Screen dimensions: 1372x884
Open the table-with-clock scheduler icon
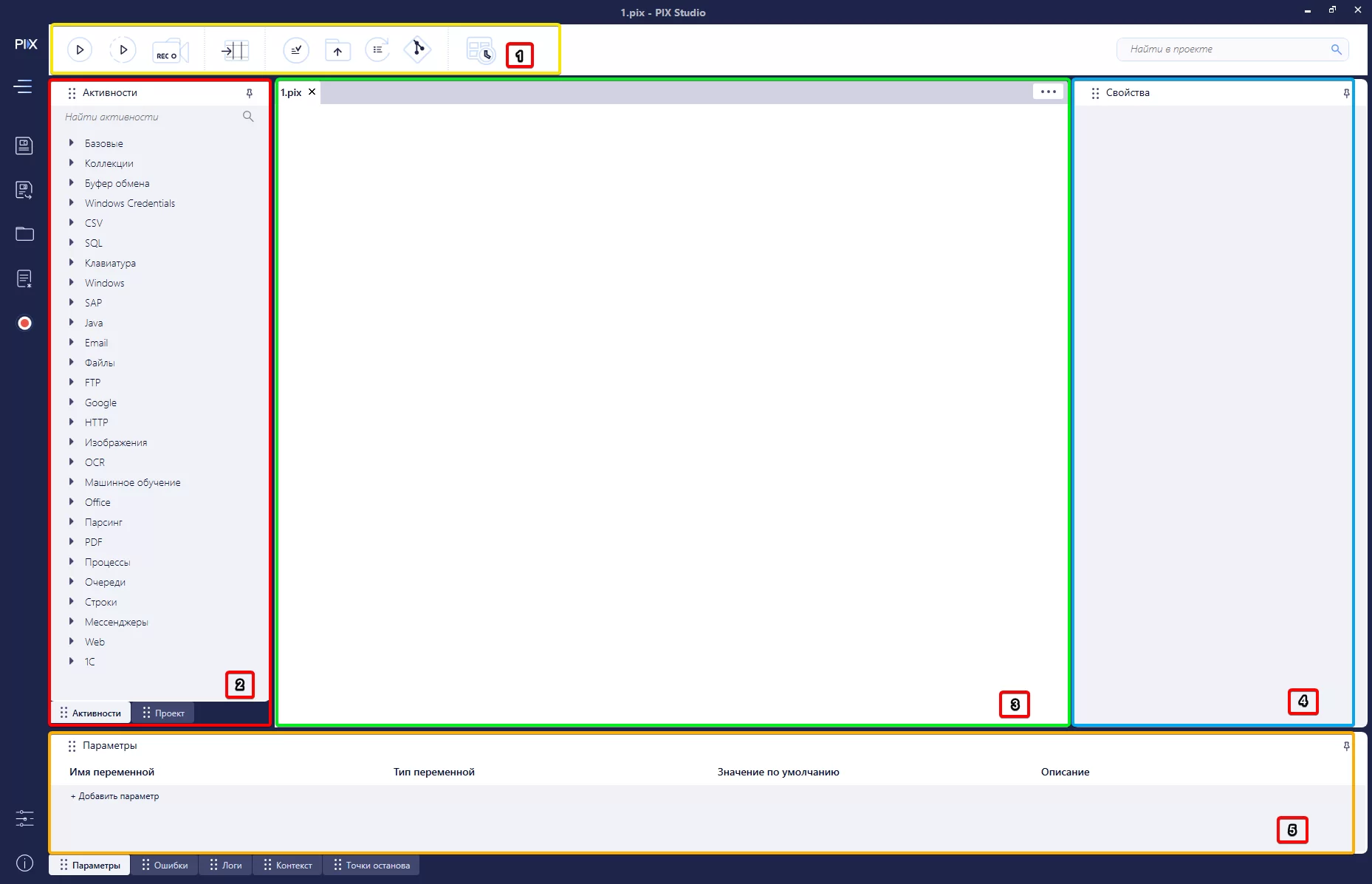481,50
